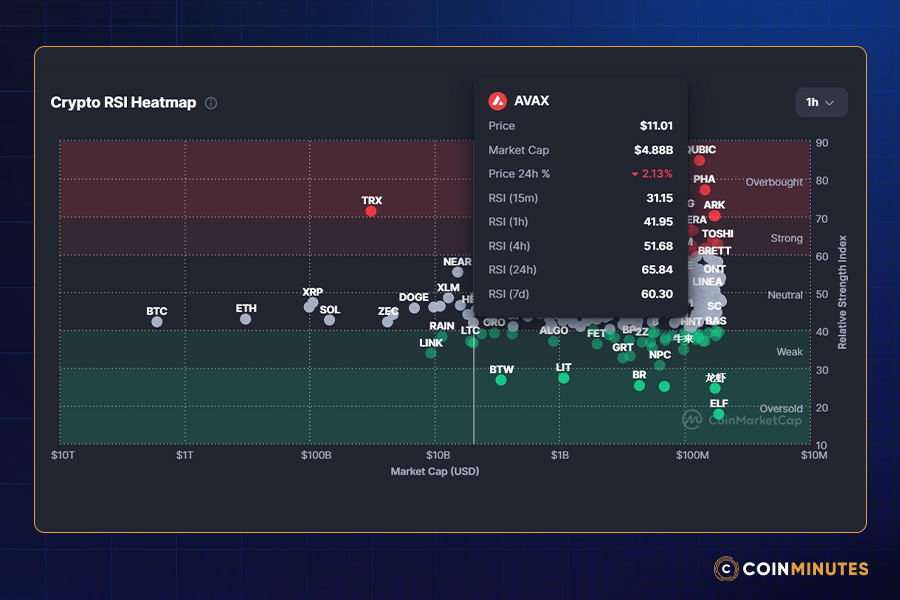Viewport: 900px width, 600px height.
Task: Click the XLM data point
Action: [x=448, y=298]
